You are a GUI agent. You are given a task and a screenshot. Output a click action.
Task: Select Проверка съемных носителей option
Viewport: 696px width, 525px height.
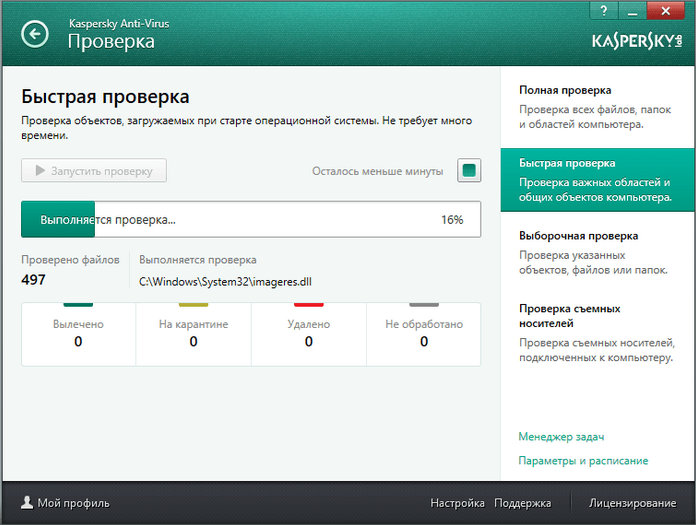(x=597, y=333)
